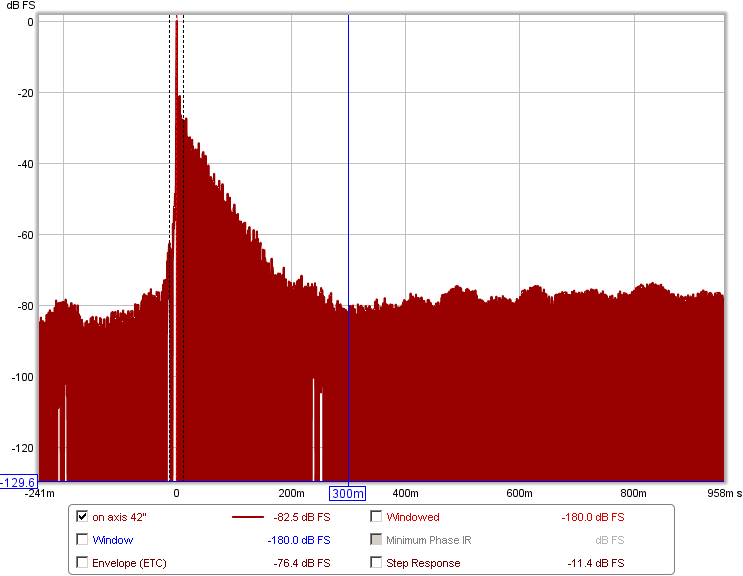Enable the Step Response checkbox
743x576 pixels.
point(376,562)
